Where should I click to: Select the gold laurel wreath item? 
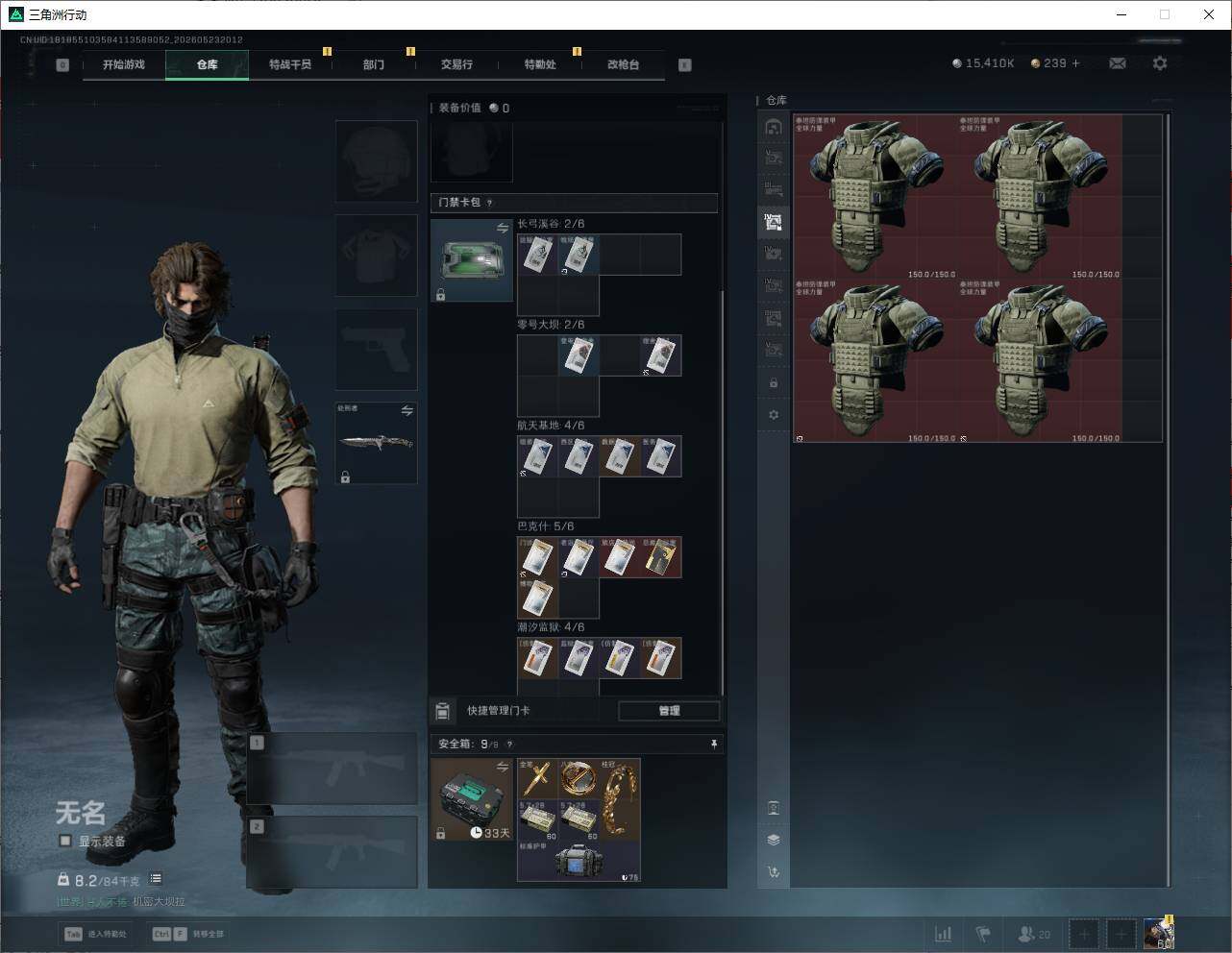point(620,799)
